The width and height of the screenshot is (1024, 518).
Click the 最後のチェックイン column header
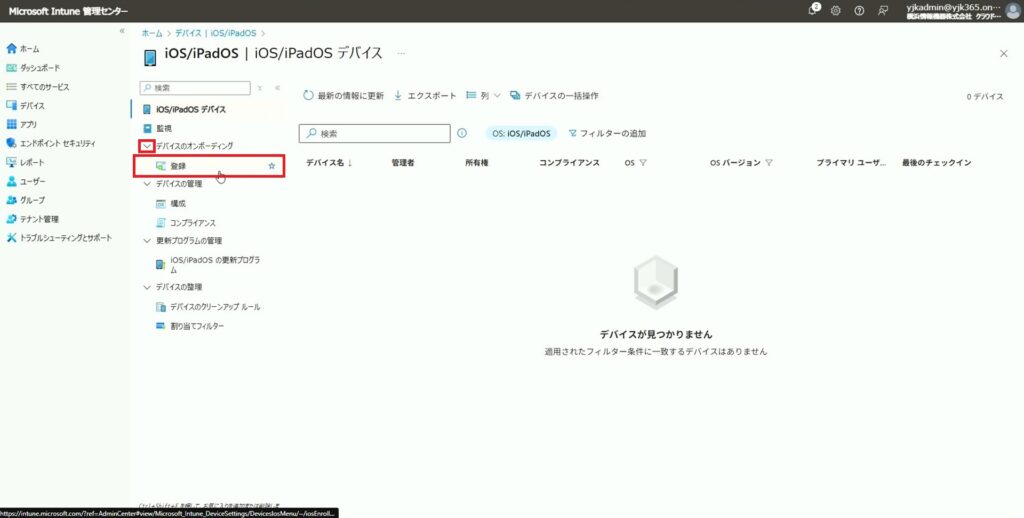point(936,163)
